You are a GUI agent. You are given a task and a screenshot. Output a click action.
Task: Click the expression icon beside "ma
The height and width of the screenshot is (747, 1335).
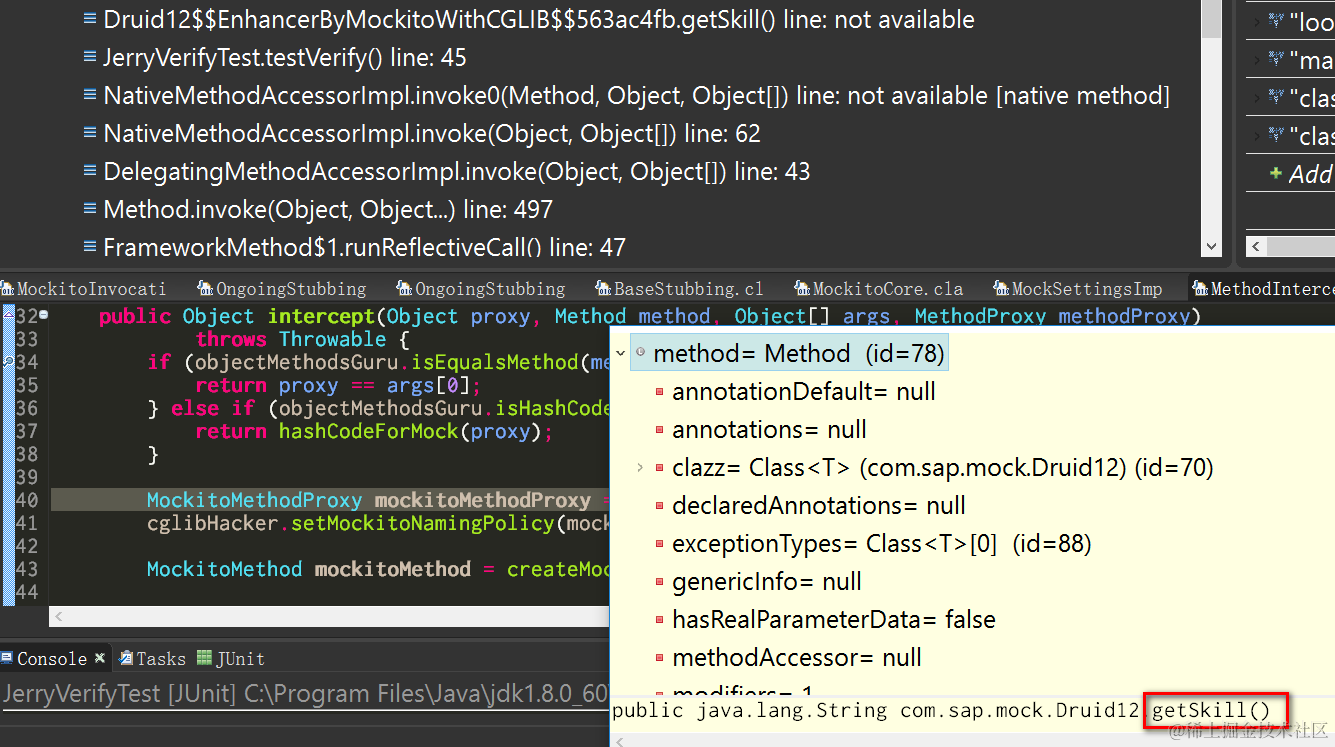tap(1276, 59)
